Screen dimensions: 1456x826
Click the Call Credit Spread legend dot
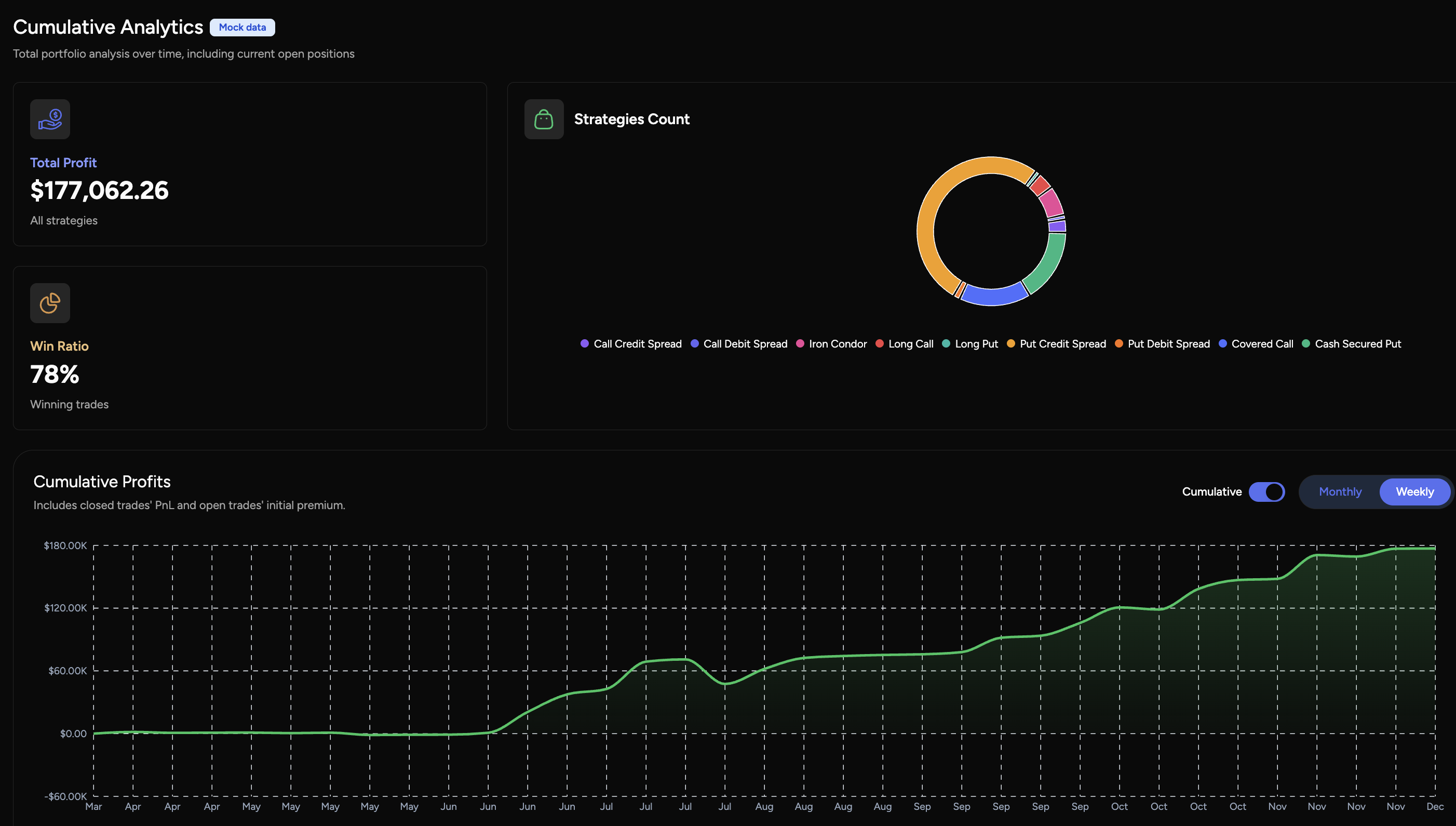585,344
